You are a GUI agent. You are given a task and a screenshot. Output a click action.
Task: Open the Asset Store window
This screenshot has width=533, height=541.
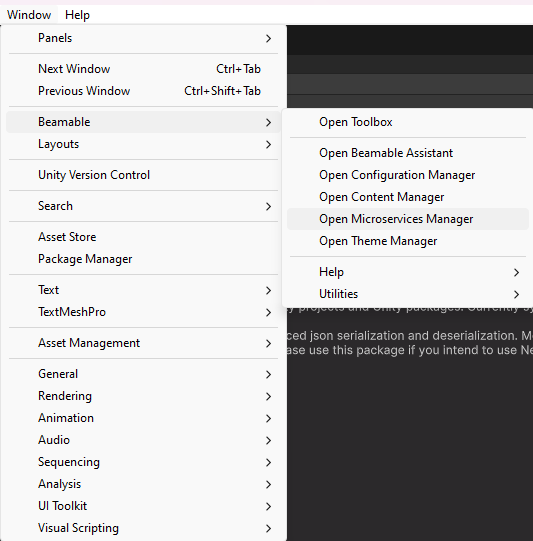point(143,237)
